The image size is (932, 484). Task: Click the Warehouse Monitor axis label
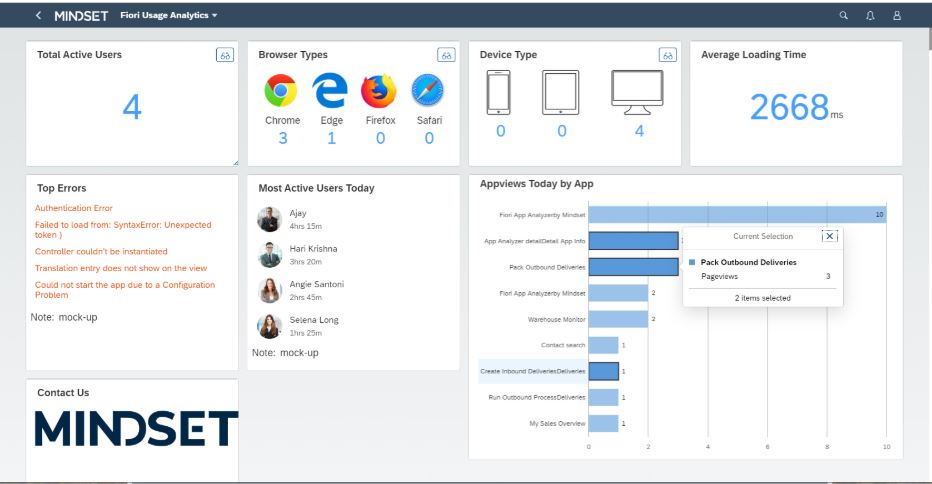tap(556, 319)
